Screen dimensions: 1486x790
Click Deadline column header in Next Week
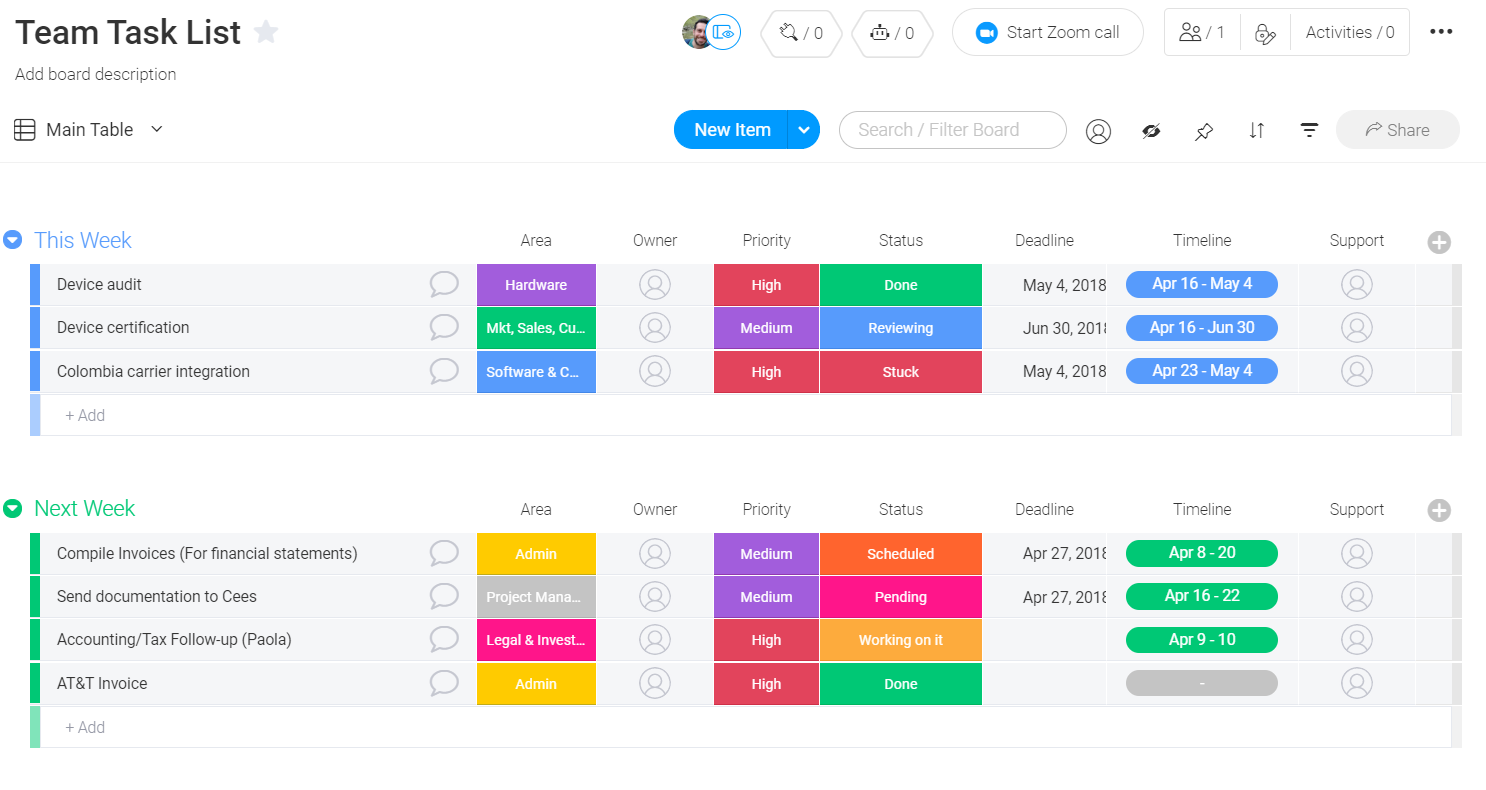tap(1044, 510)
